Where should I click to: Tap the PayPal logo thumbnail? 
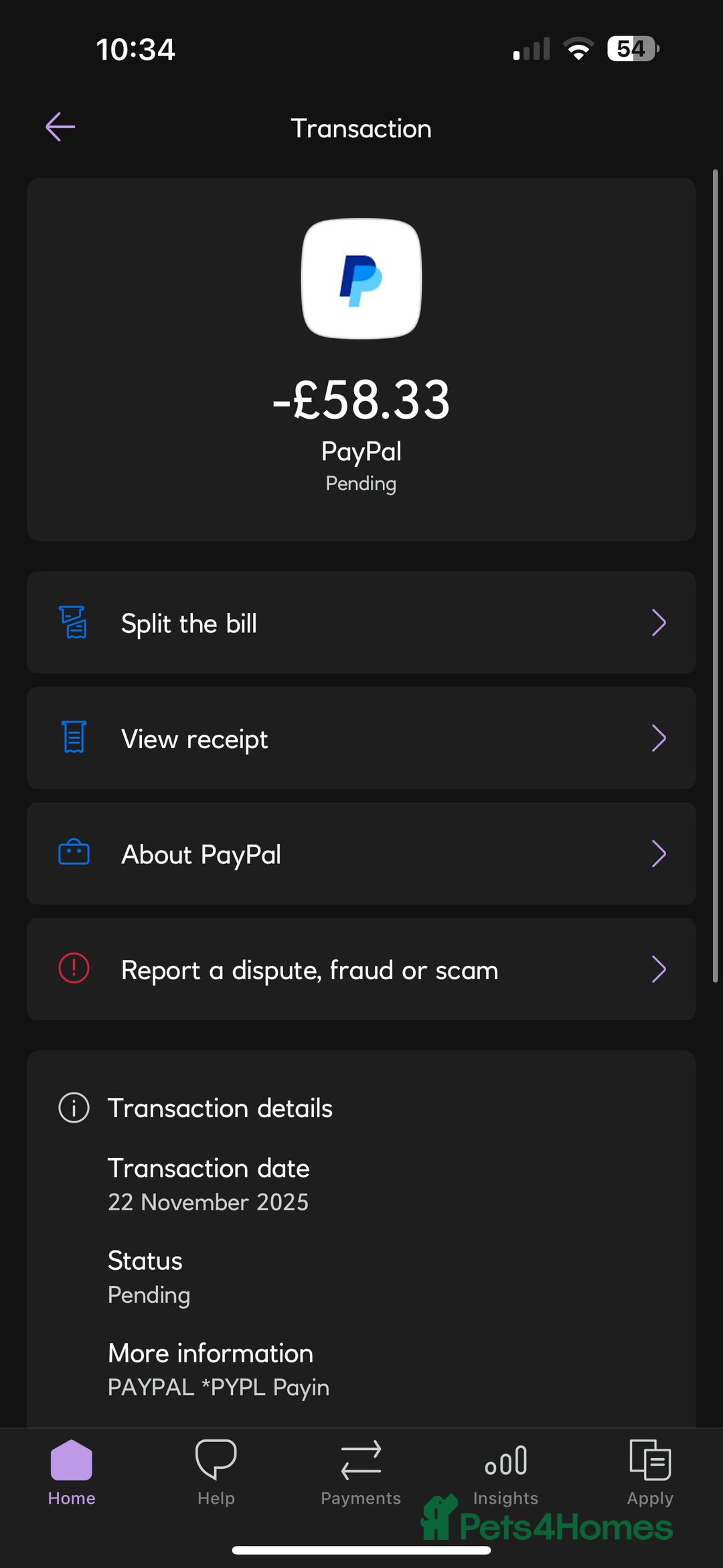[361, 279]
